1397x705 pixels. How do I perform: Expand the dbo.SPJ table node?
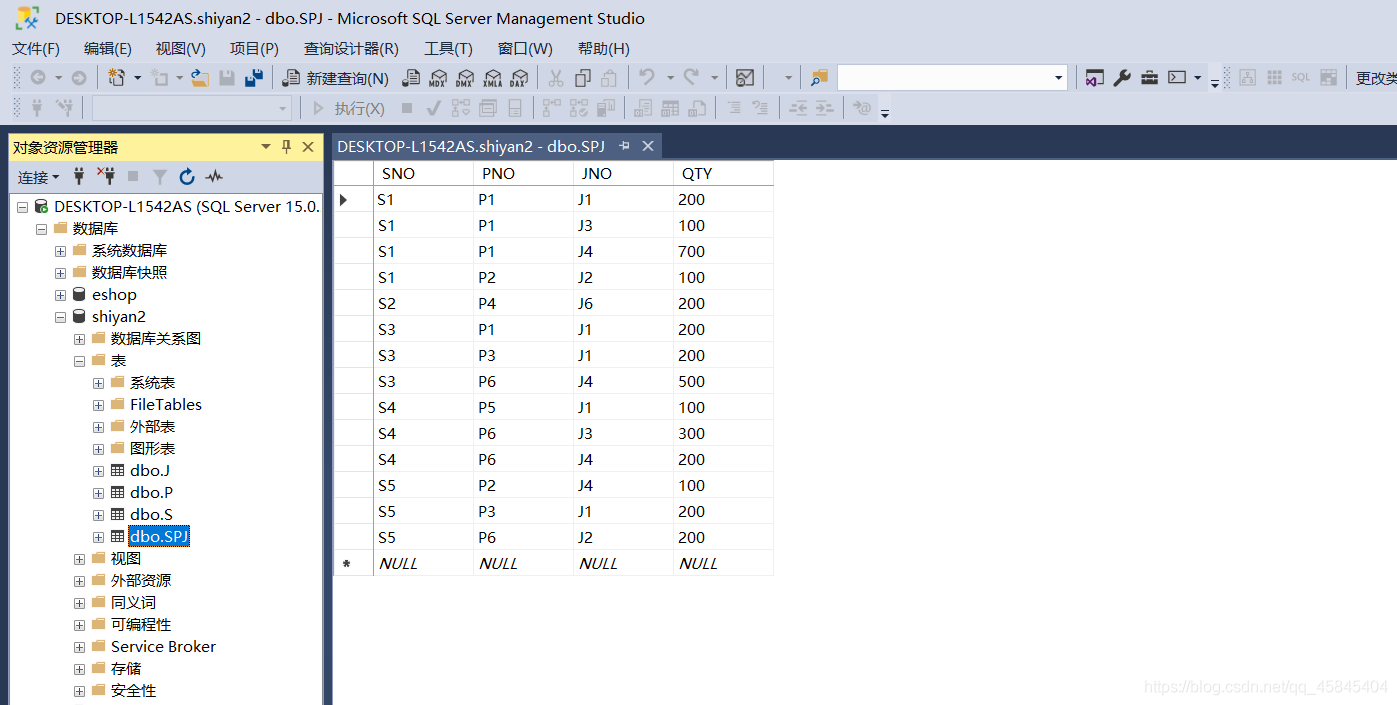click(99, 537)
